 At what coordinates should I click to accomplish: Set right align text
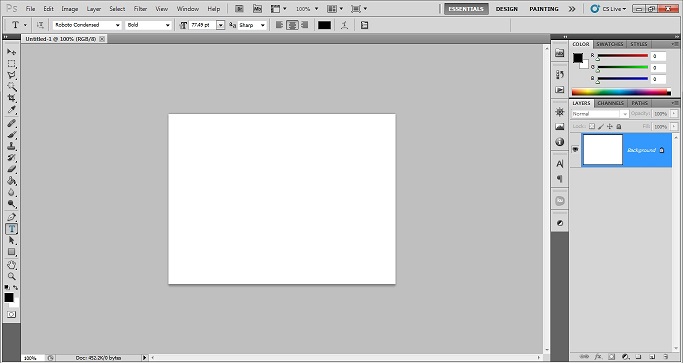[x=304, y=25]
